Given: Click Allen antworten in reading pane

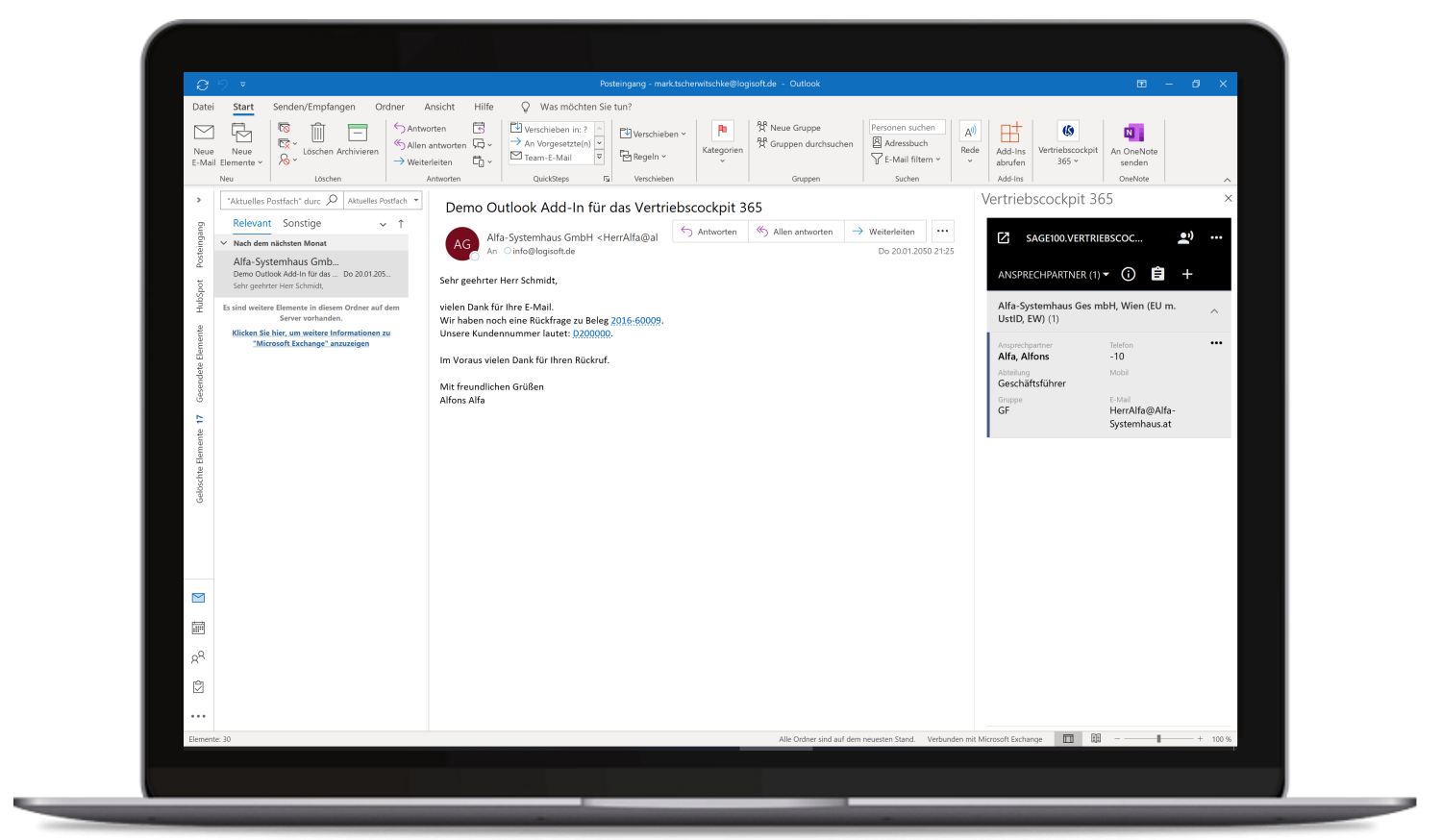Looking at the screenshot, I should (x=795, y=232).
